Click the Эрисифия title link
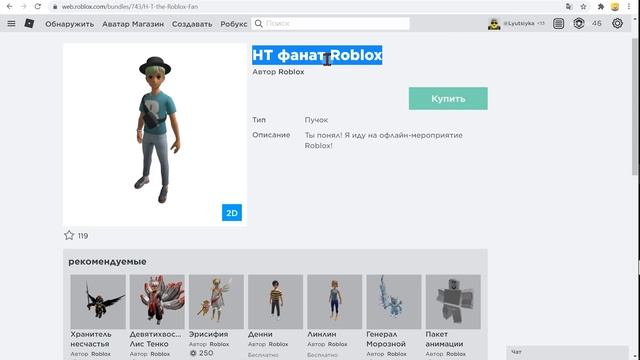 coord(208,334)
